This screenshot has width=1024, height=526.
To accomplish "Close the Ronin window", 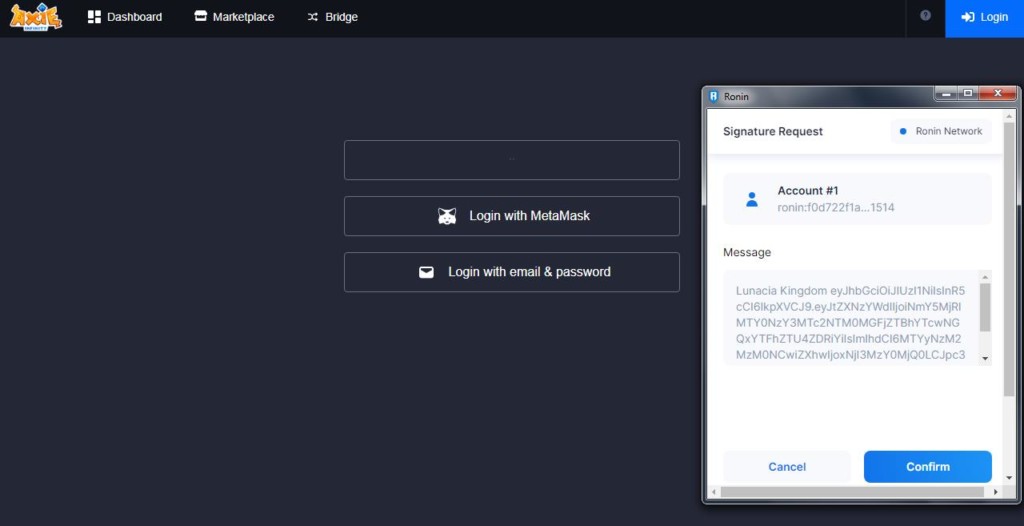I will pos(998,94).
